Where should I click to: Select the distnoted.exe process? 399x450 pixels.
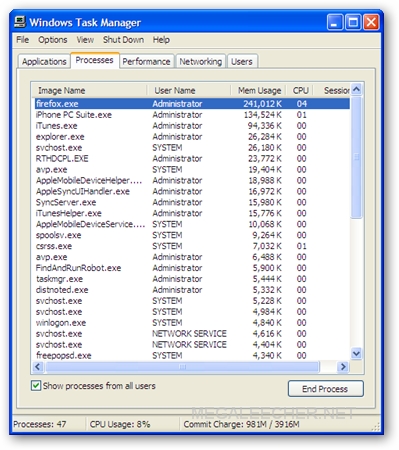pyautogui.click(x=192, y=290)
